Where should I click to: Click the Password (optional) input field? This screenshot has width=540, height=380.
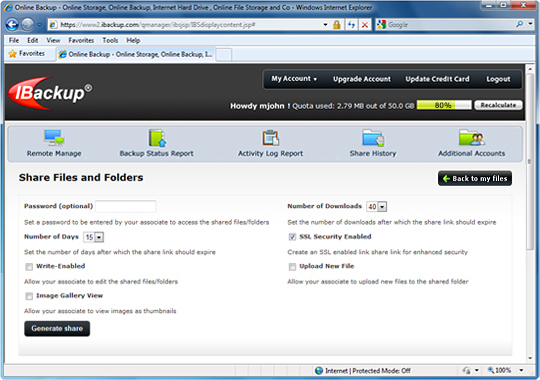click(125, 206)
